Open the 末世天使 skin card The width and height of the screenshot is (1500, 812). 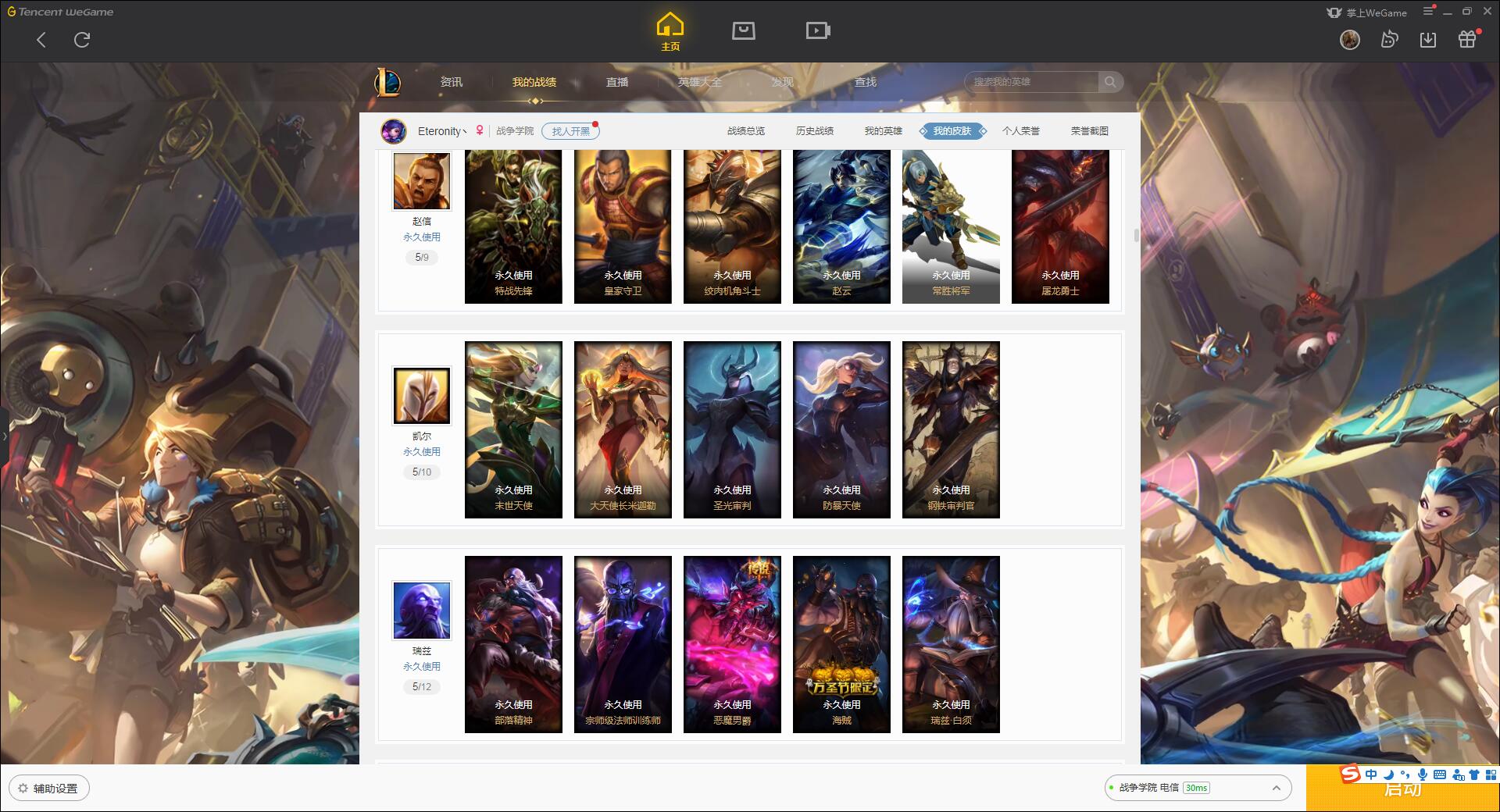point(513,429)
